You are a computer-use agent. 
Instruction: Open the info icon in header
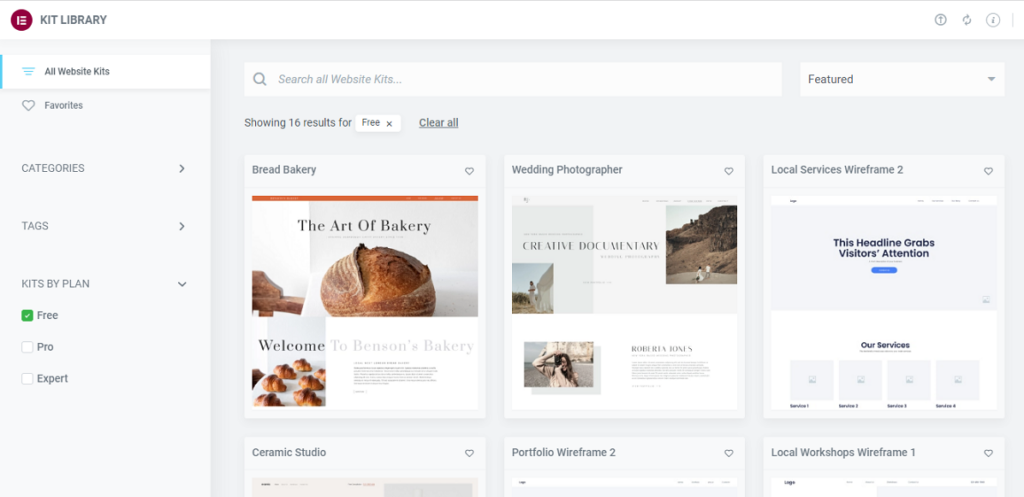pyautogui.click(x=993, y=20)
